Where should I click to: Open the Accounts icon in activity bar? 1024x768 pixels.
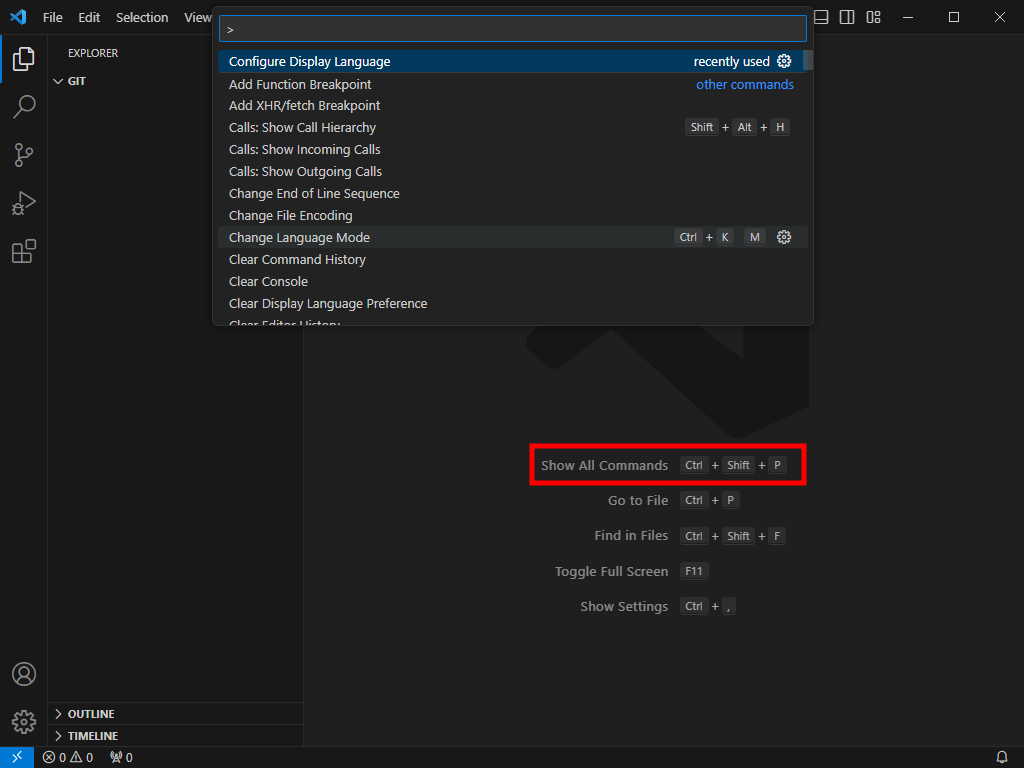click(24, 674)
